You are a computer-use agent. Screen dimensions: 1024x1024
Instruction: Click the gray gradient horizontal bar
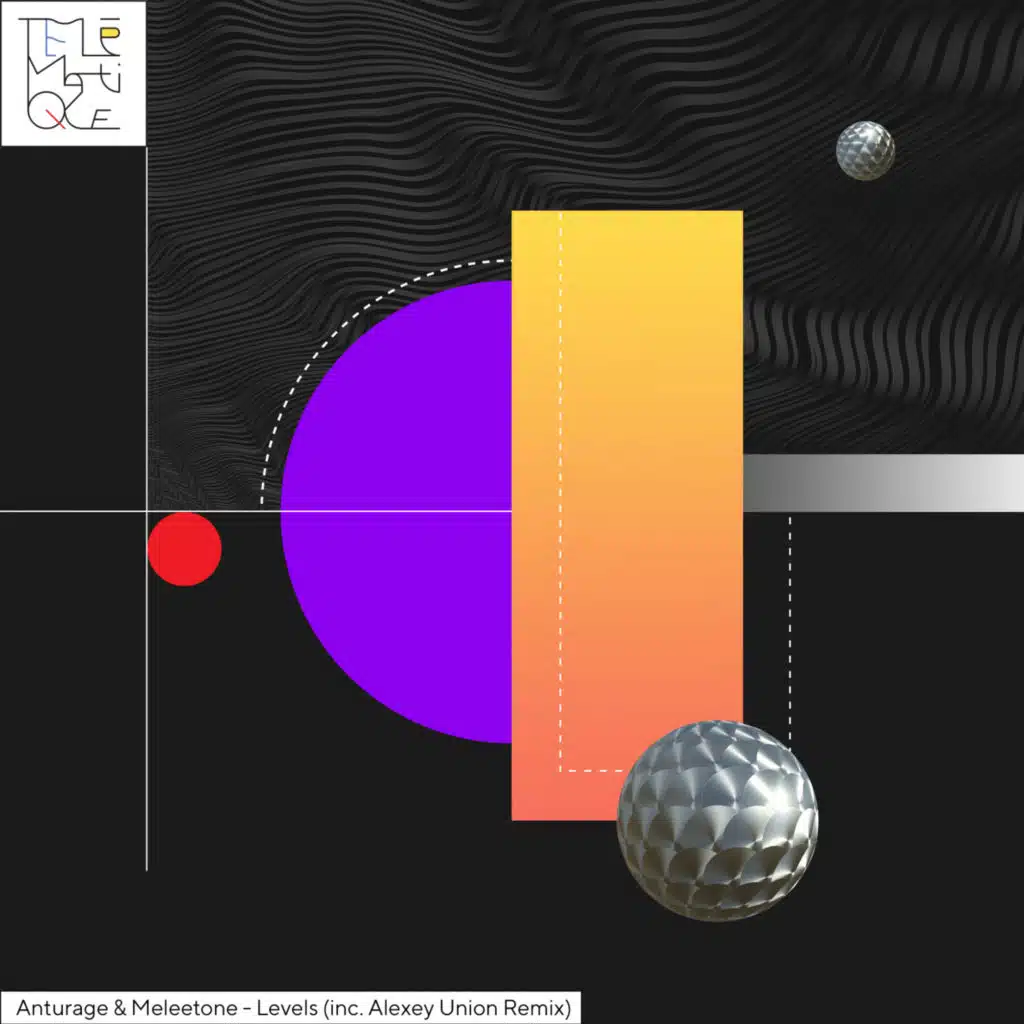point(880,483)
